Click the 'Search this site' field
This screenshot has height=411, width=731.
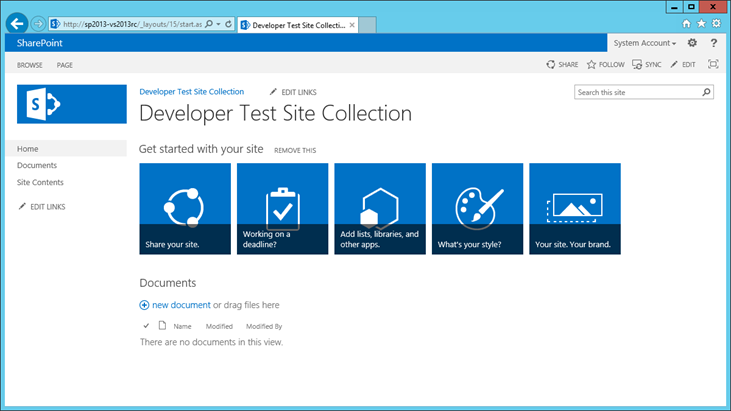point(638,92)
